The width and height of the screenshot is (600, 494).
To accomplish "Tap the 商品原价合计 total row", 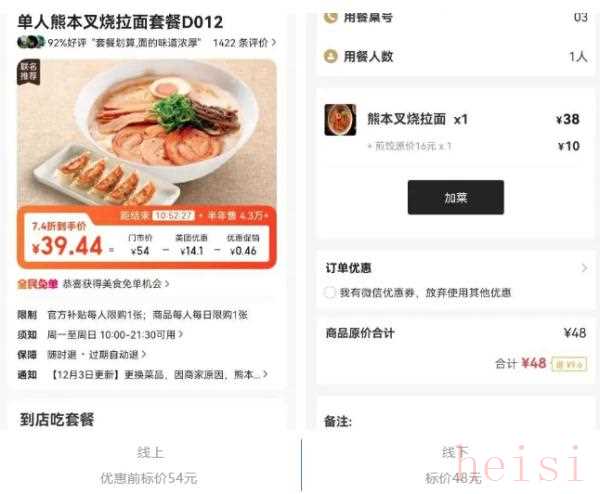I will tap(455, 333).
